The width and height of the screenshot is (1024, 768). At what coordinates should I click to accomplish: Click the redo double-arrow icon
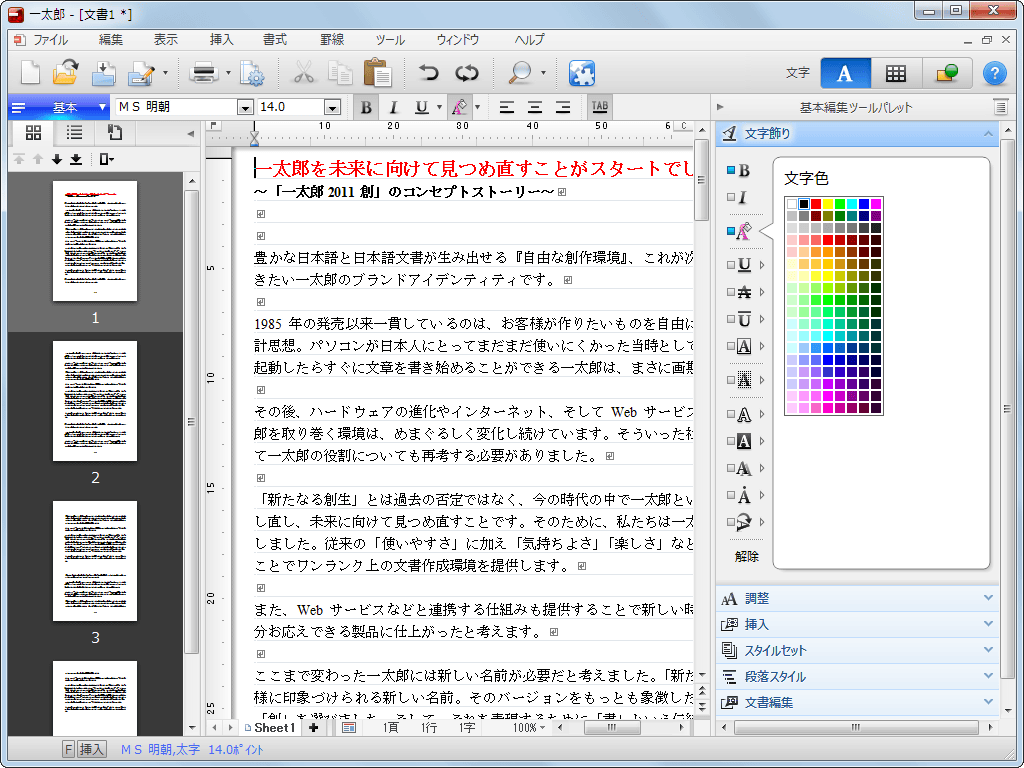(466, 72)
